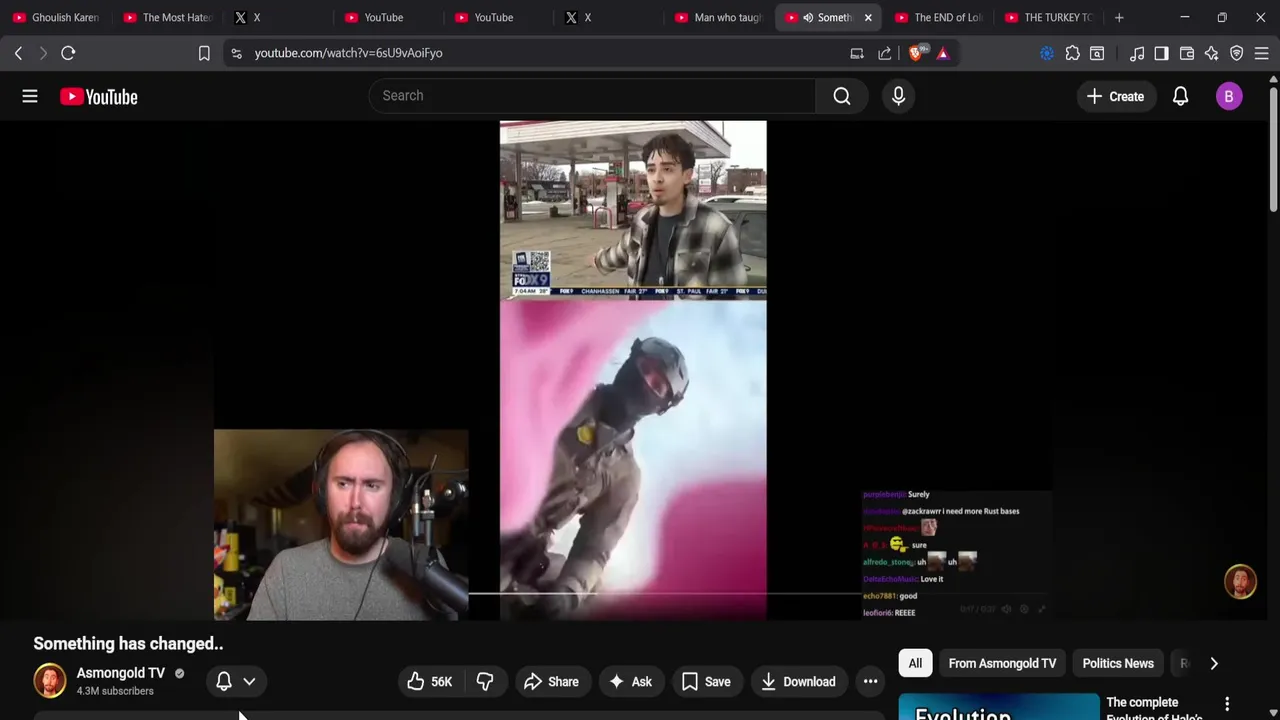
Task: Switch to the Man who taught tab
Action: [718, 17]
